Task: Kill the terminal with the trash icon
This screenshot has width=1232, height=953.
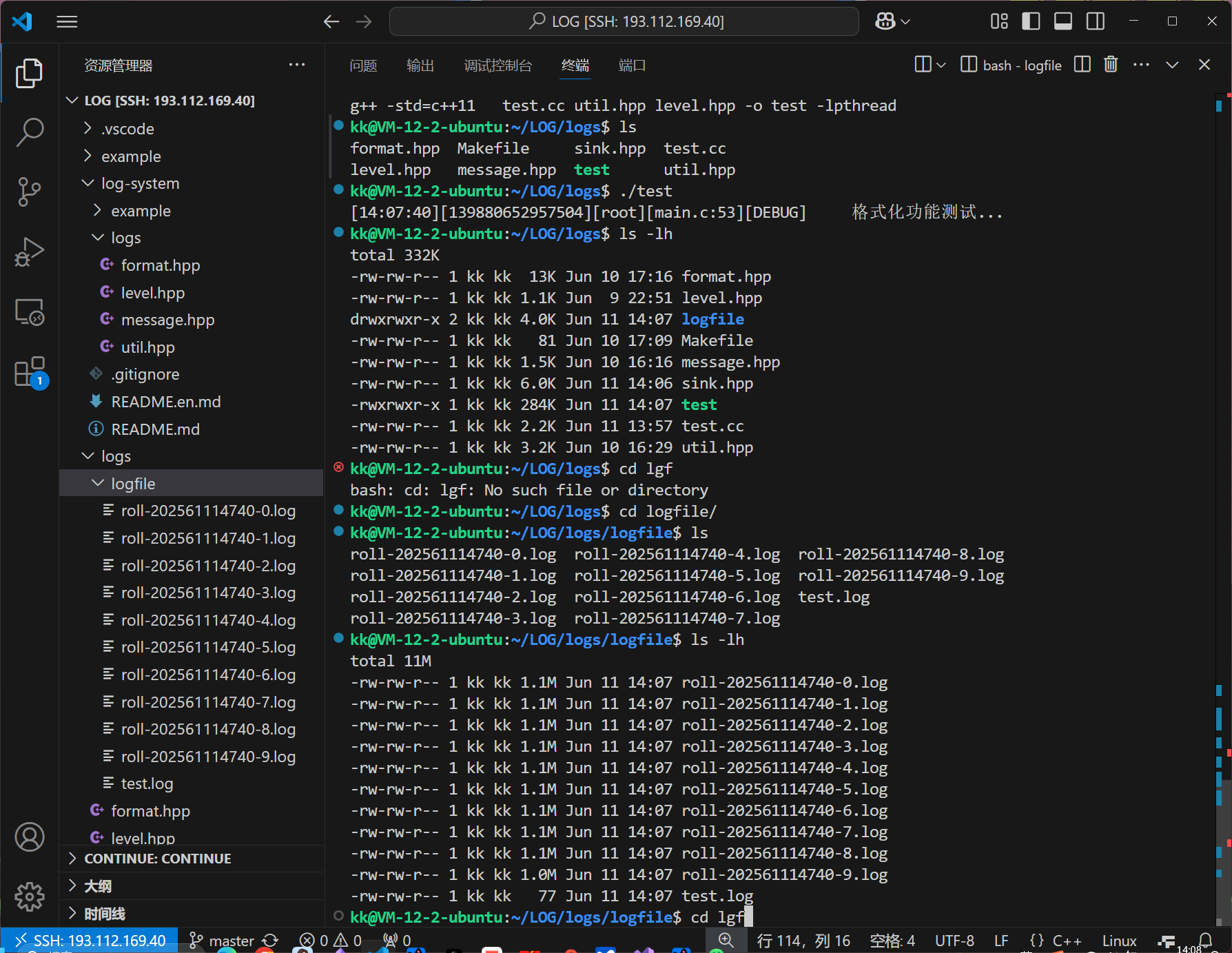Action: (x=1111, y=65)
